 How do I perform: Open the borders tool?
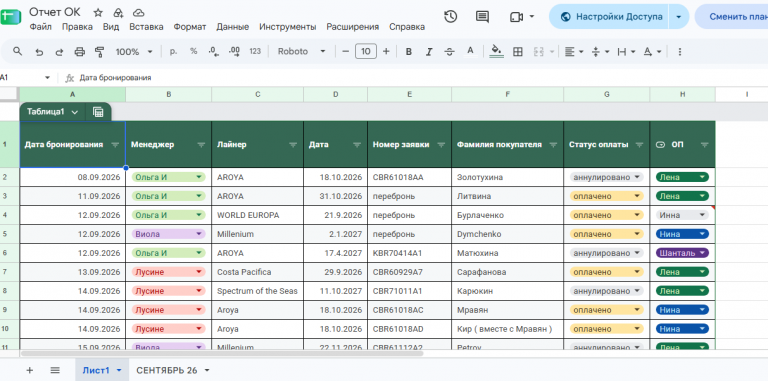518,52
